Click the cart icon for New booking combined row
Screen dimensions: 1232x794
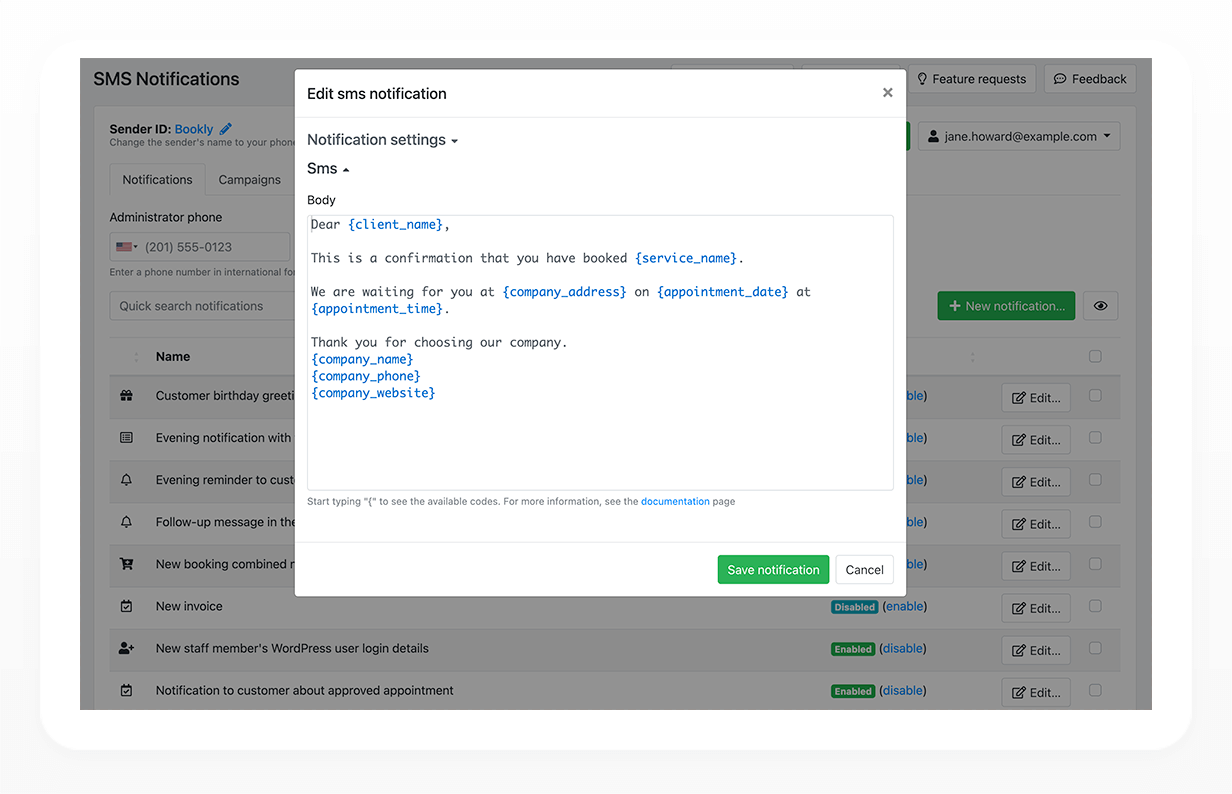click(x=126, y=564)
